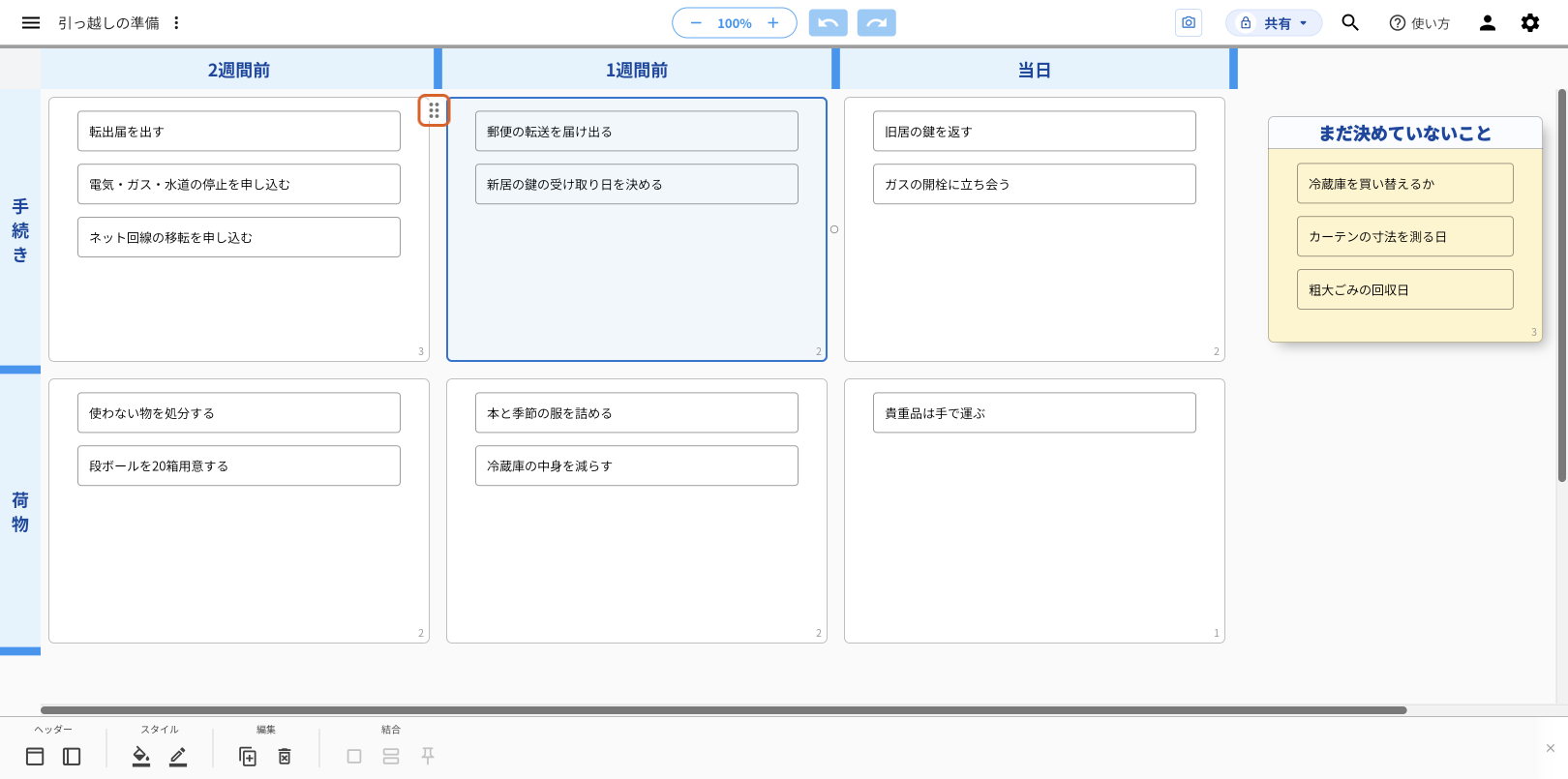Click the pin icon in the 結合 group
The image size is (1568, 779).
[428, 757]
